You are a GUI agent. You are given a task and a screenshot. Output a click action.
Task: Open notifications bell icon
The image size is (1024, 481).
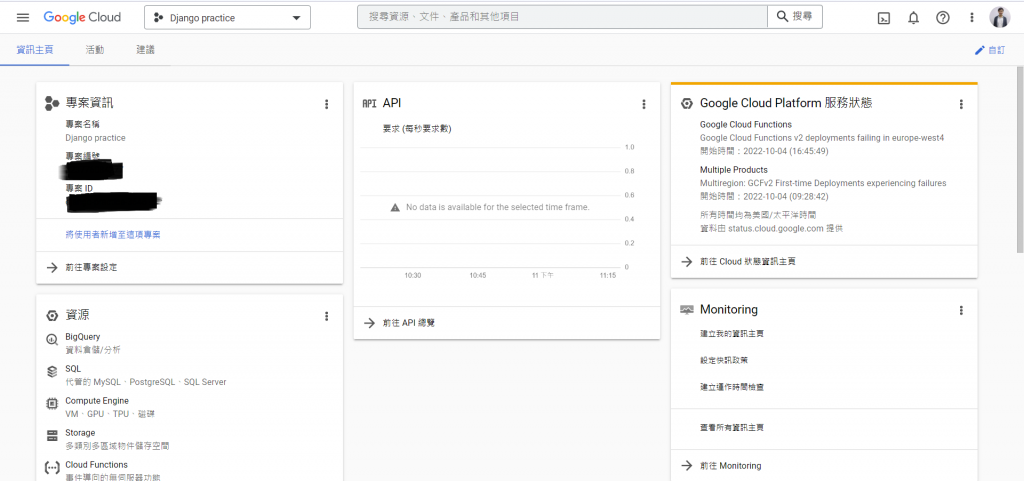[914, 18]
